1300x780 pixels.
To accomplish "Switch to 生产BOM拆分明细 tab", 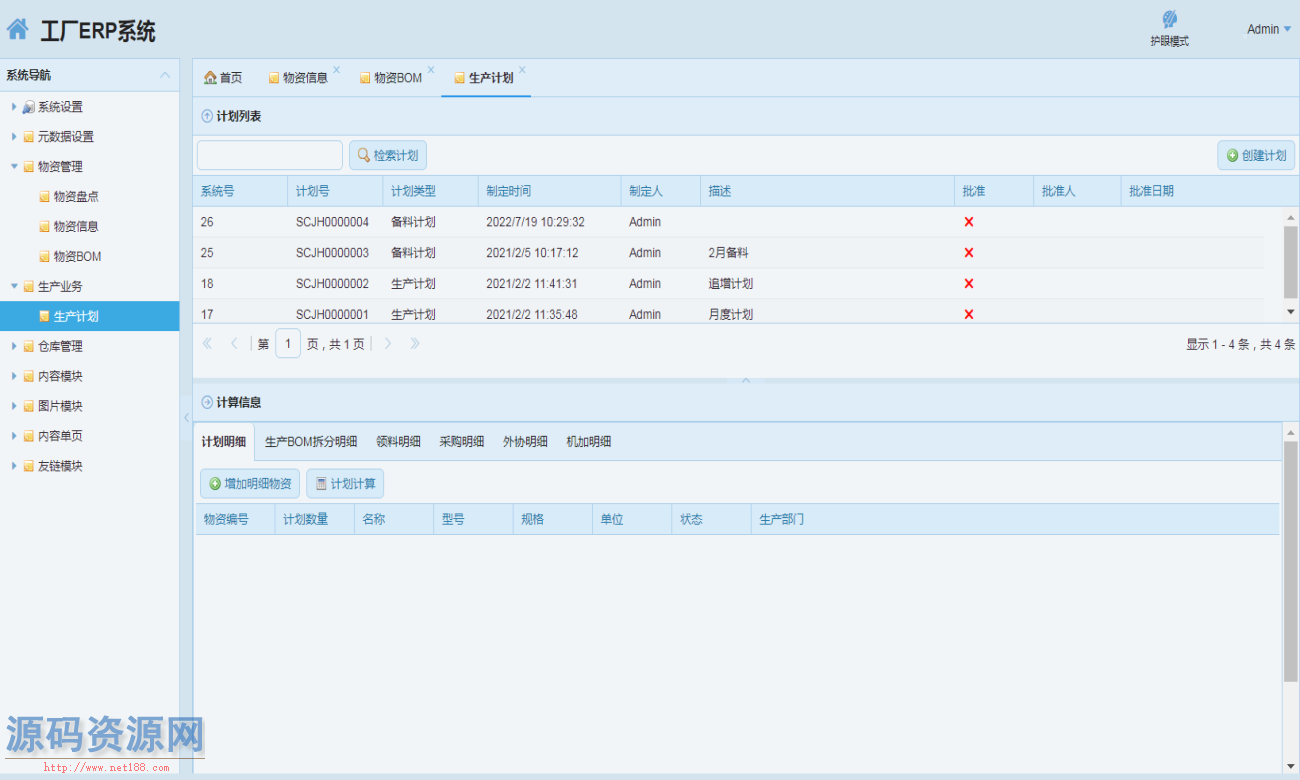I will pos(311,442).
